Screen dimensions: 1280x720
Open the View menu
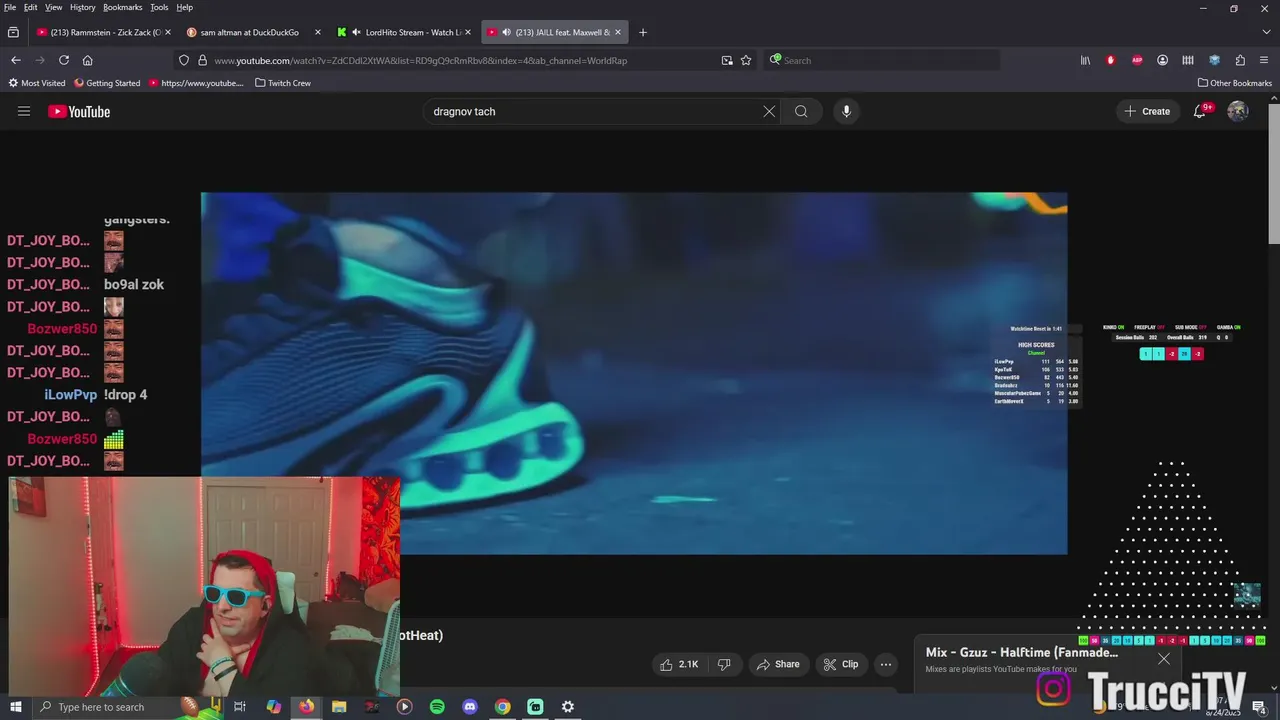tap(53, 7)
